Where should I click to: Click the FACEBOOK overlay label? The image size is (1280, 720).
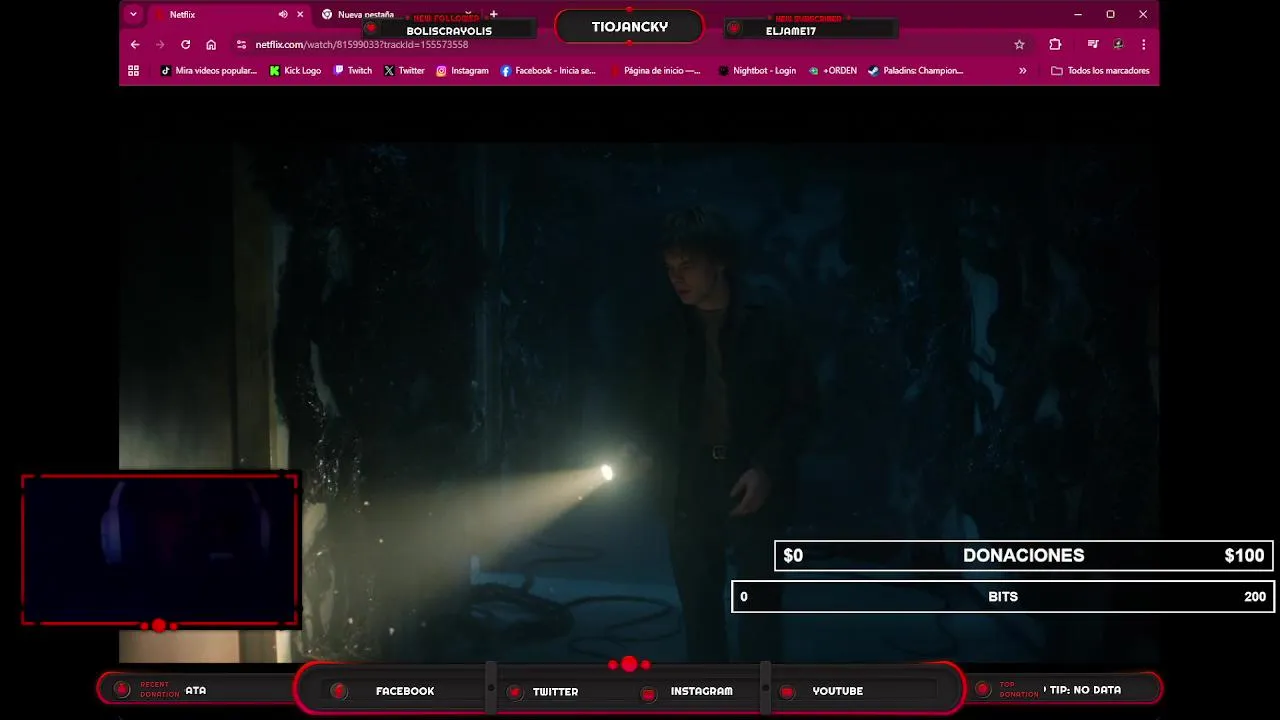point(405,691)
